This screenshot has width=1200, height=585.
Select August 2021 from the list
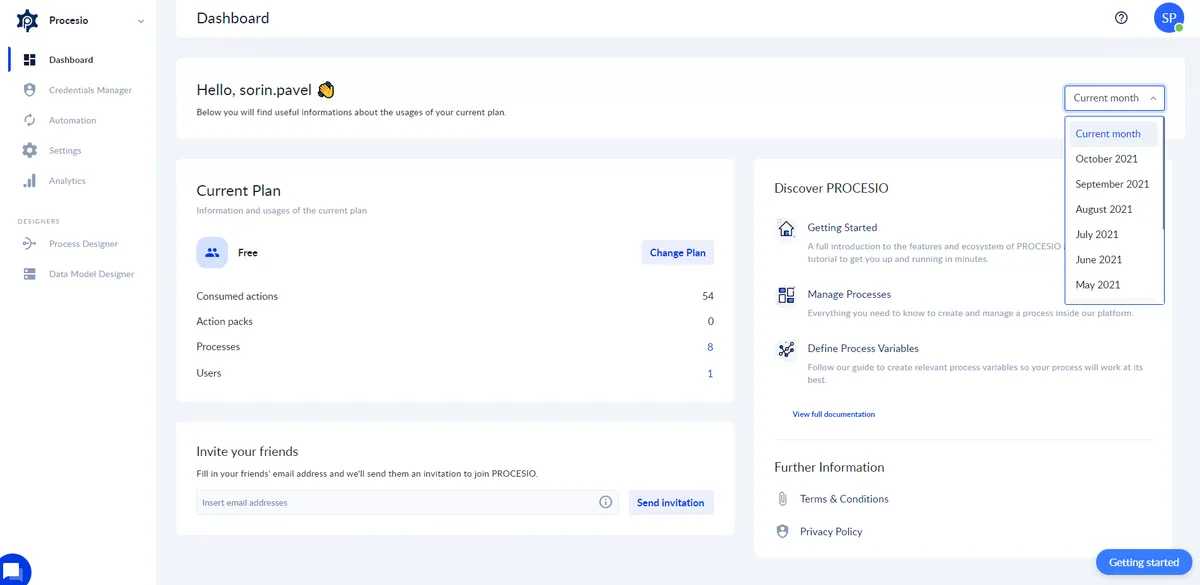pyautogui.click(x=1113, y=209)
